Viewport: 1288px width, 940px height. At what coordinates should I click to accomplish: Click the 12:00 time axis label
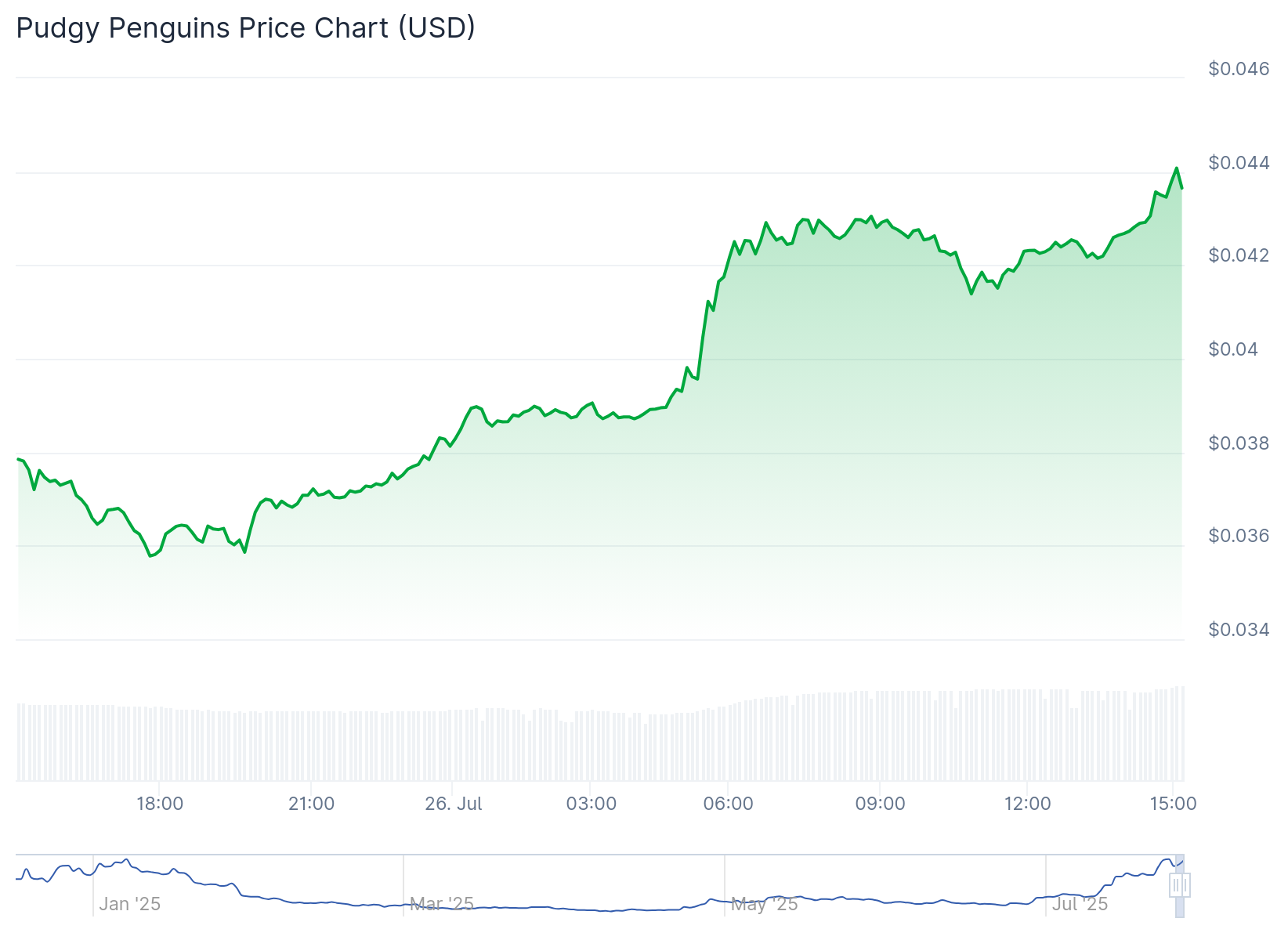pos(1028,804)
